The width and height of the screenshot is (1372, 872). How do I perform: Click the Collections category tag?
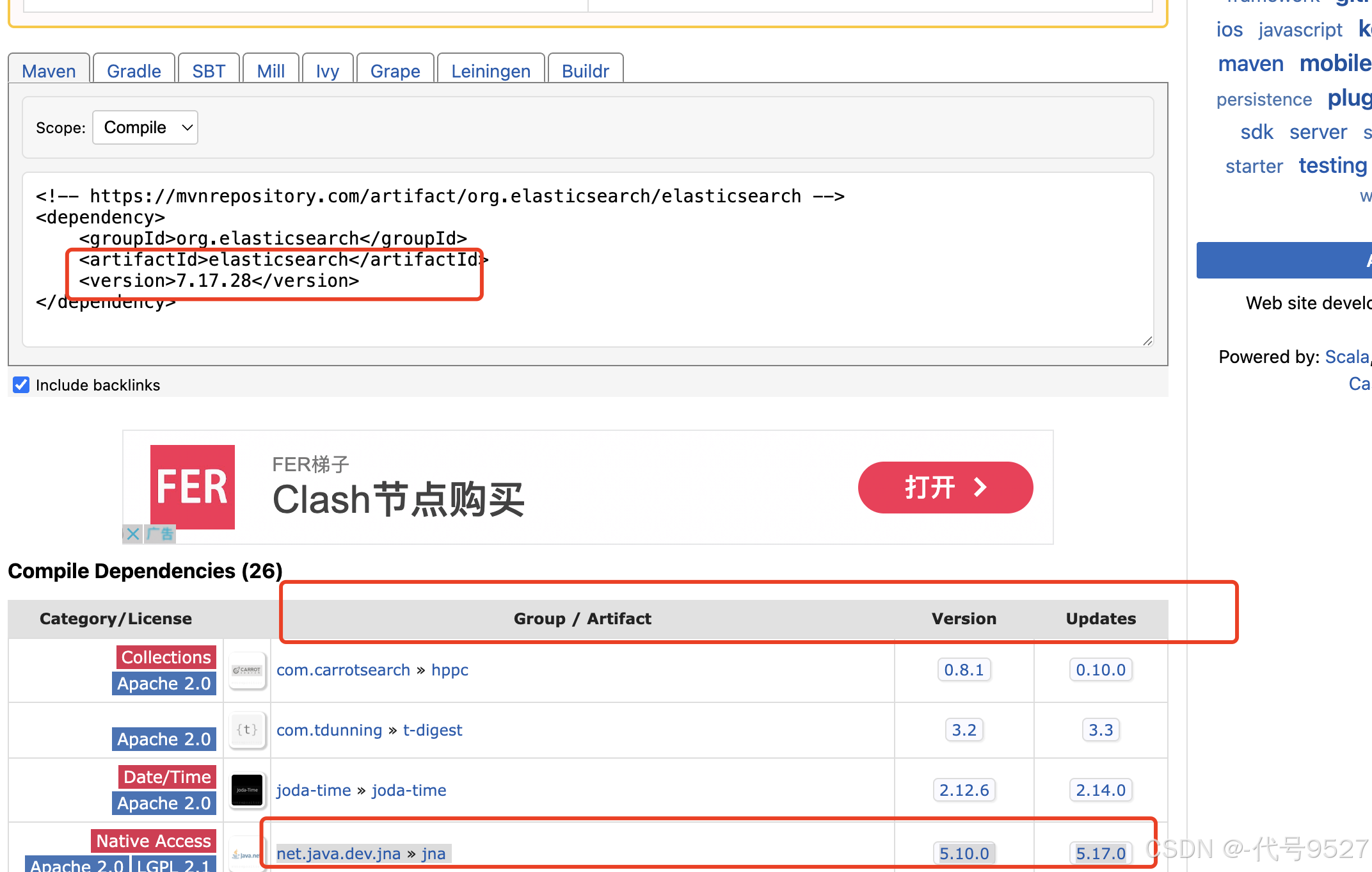pos(166,657)
